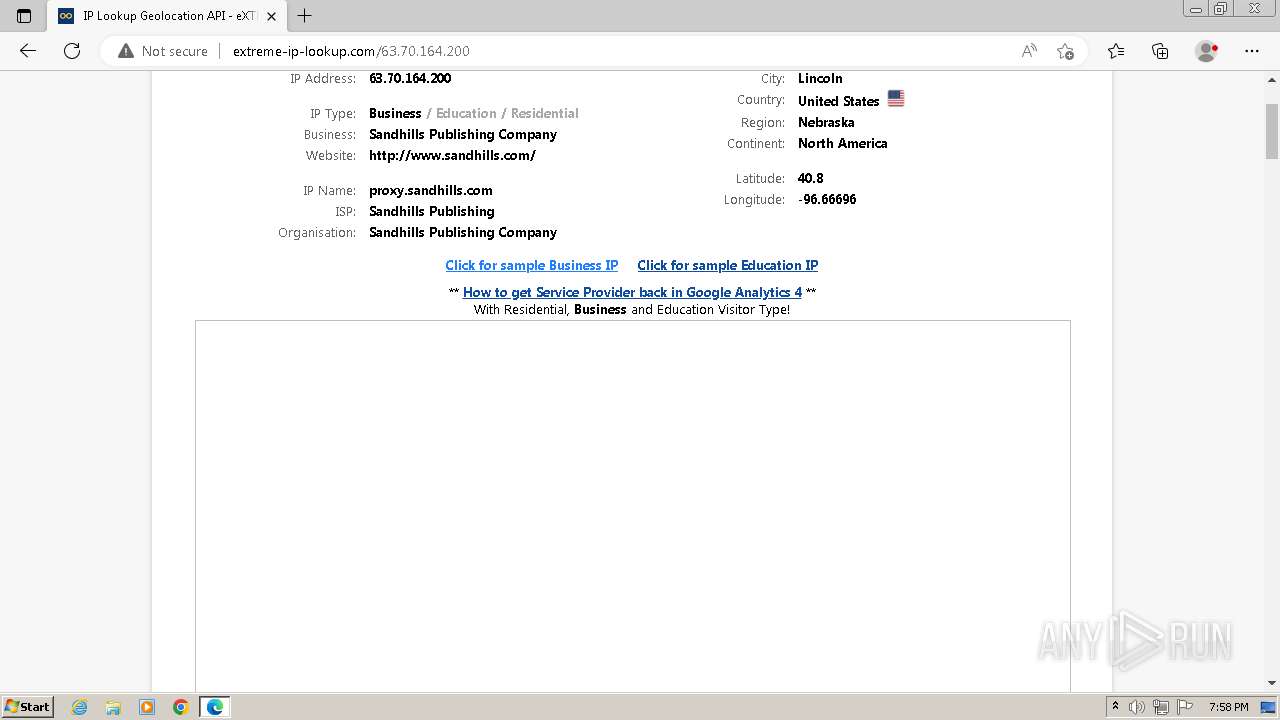1280x720 pixels.
Task: Open the media player taskbar icon
Action: [147, 707]
